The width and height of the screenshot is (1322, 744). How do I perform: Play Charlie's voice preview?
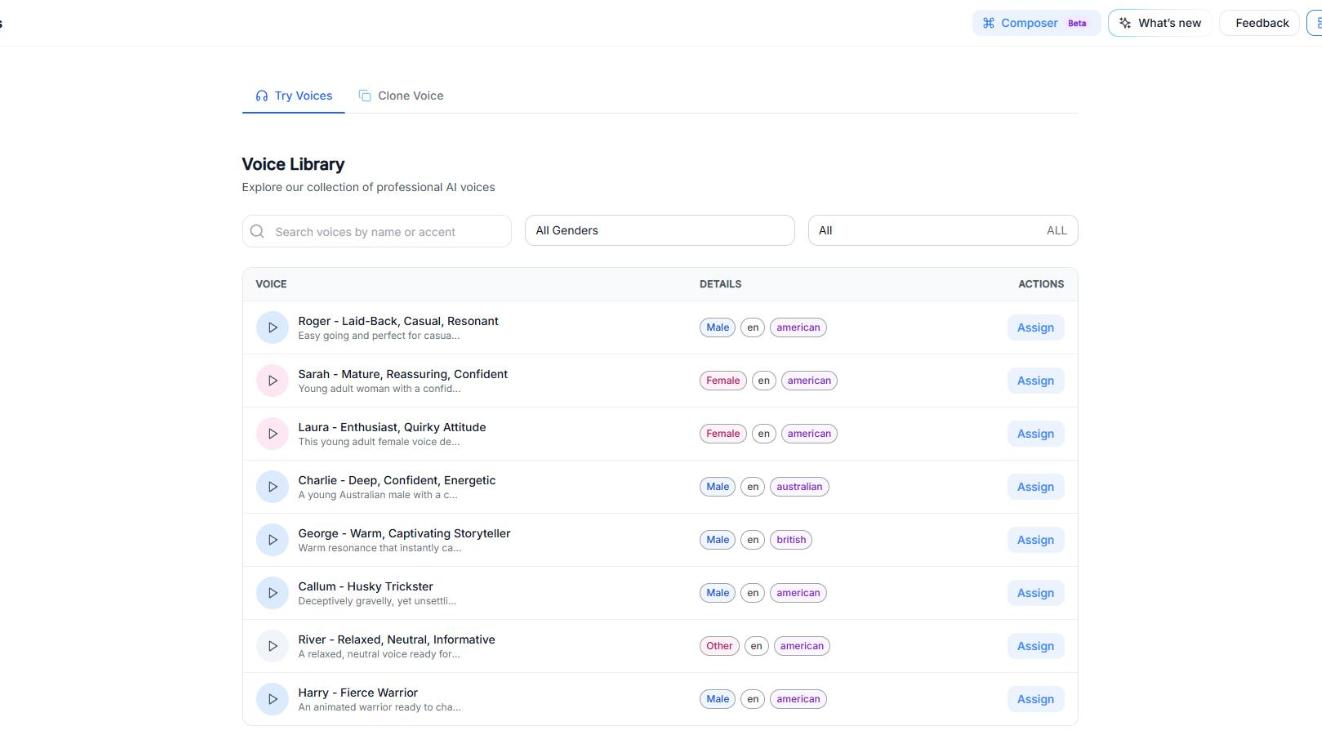pyautogui.click(x=272, y=487)
